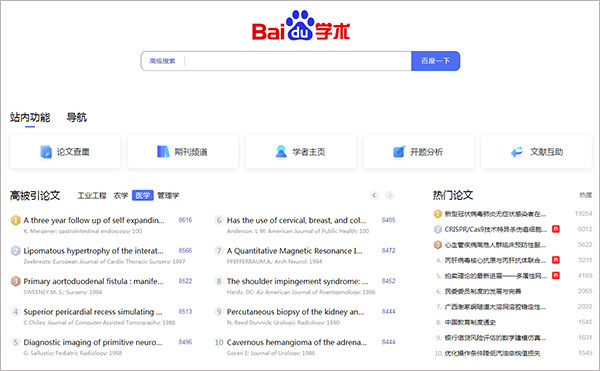Click bronze rank 3 badge beside Primary aortoduodenal
Image resolution: width=600 pixels, height=371 pixels.
coord(15,282)
